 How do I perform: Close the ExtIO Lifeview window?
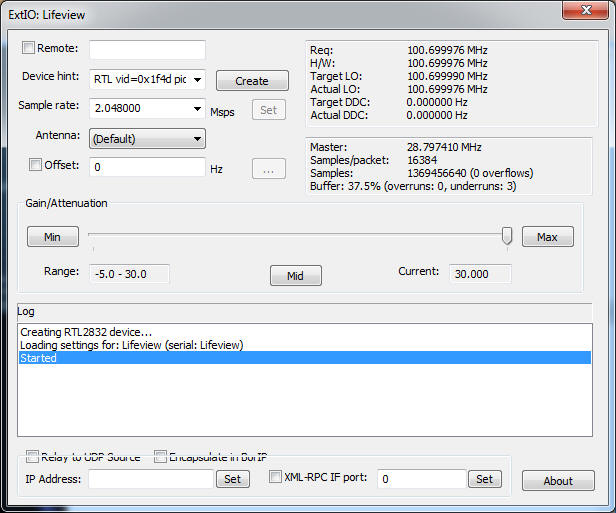(x=585, y=10)
